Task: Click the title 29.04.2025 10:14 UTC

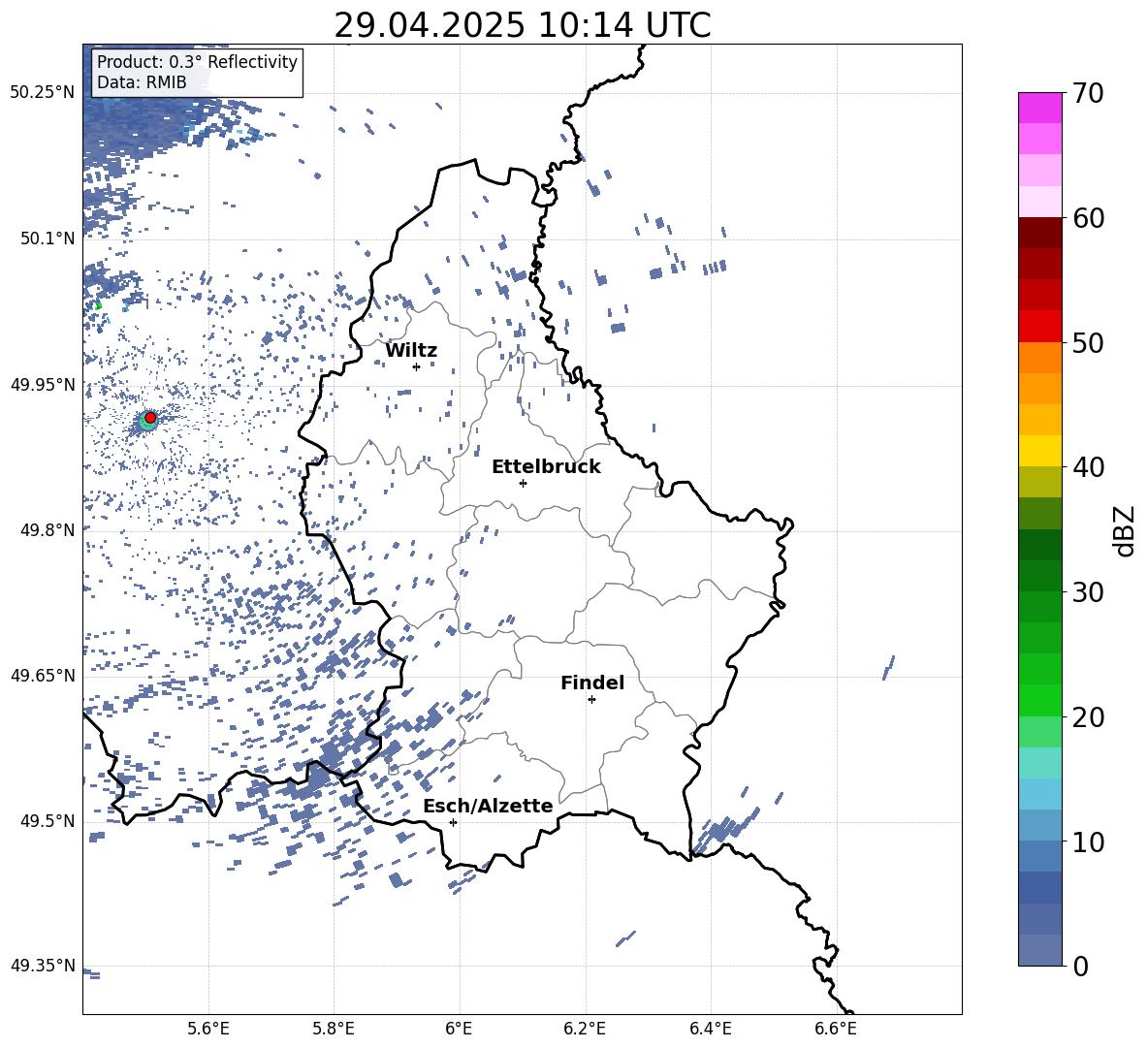Action: pyautogui.click(x=523, y=25)
